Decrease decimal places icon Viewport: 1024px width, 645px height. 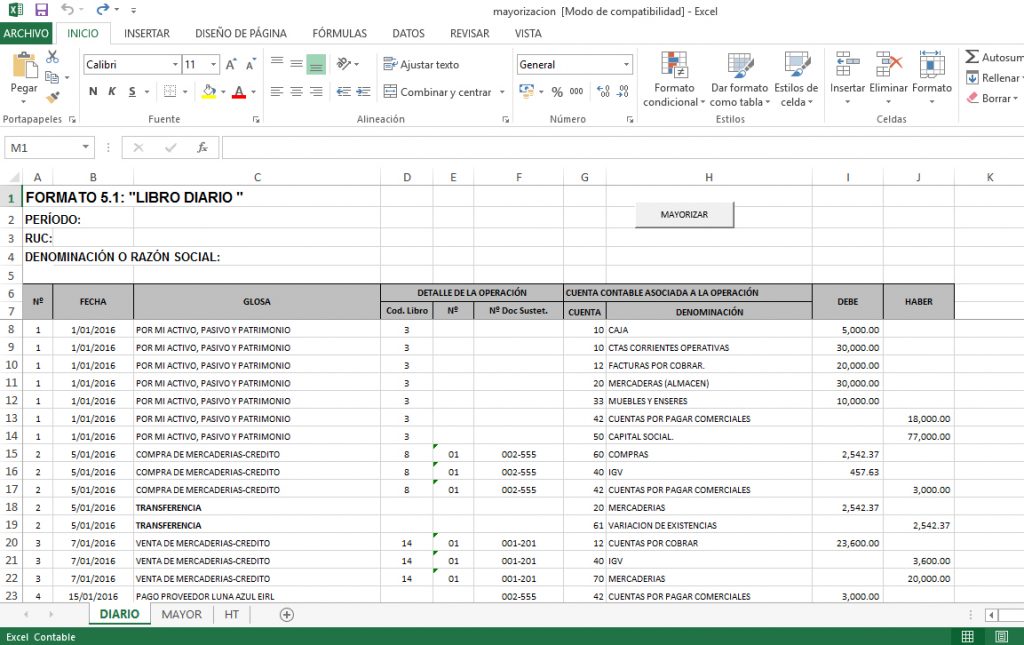624,91
